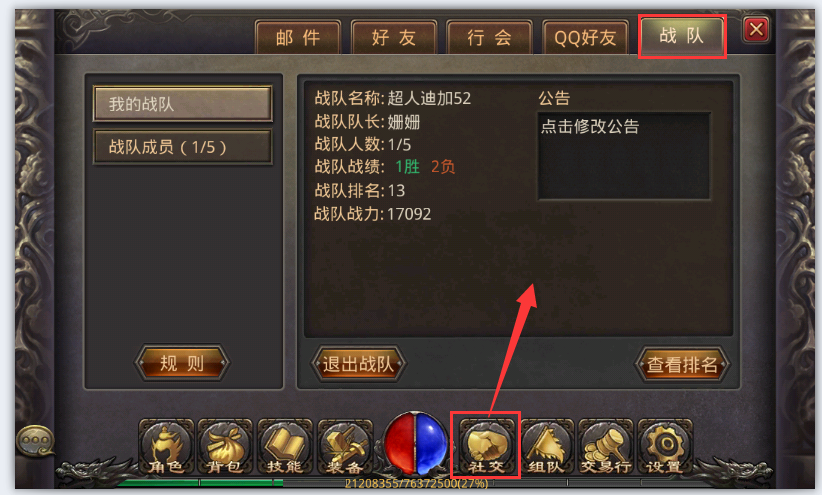Open the 设置 gear icon
This screenshot has width=822, height=495.
point(665,446)
